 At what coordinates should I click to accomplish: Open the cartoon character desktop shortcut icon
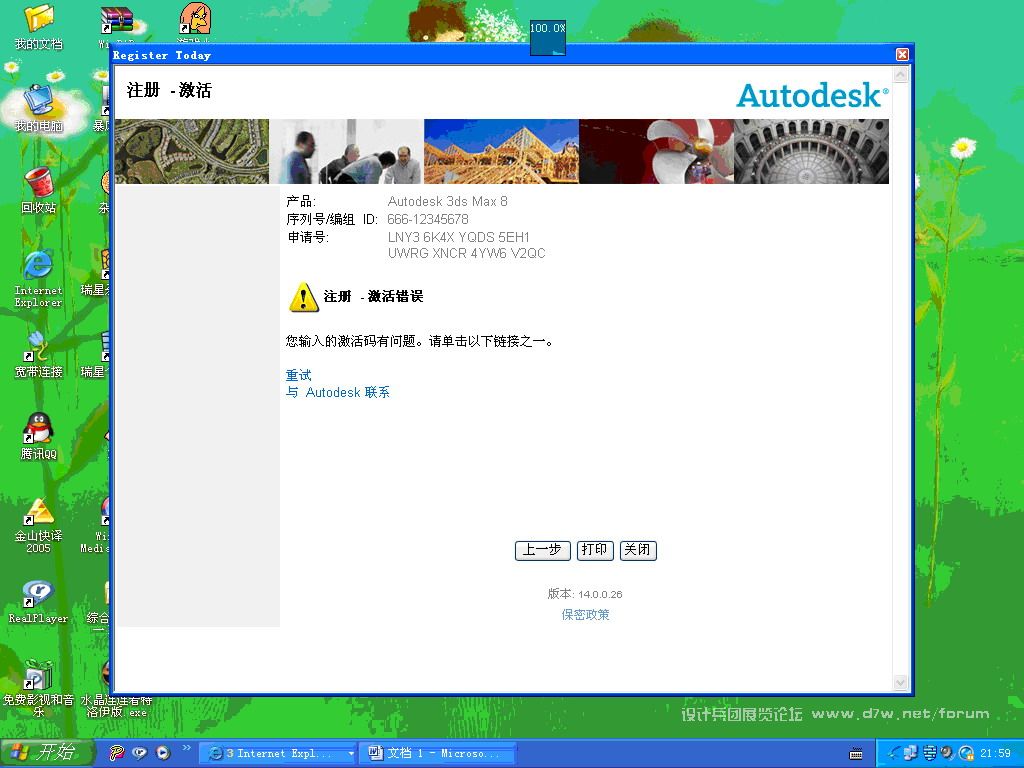[195, 18]
